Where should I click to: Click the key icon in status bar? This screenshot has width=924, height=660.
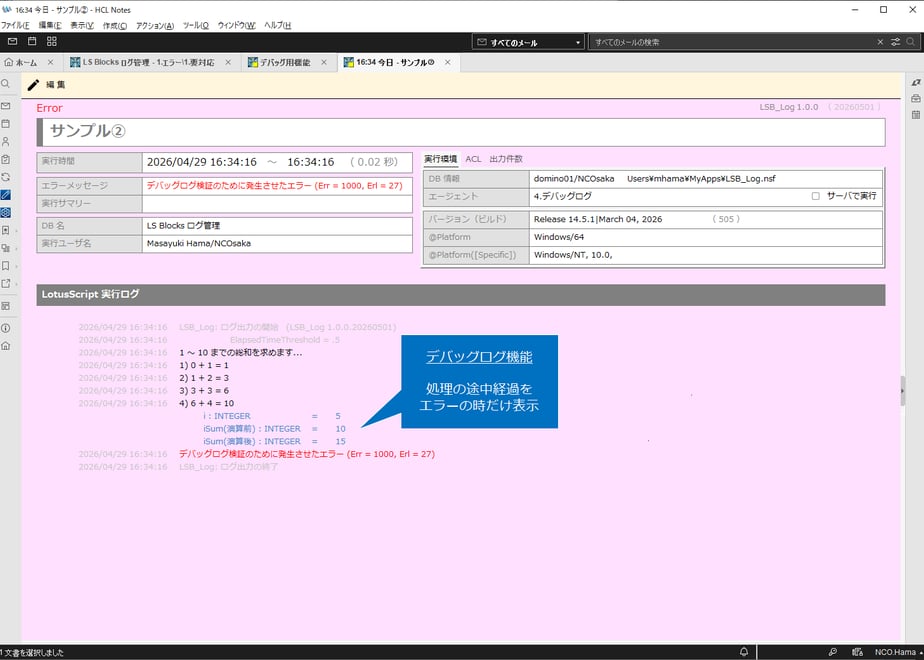click(833, 652)
